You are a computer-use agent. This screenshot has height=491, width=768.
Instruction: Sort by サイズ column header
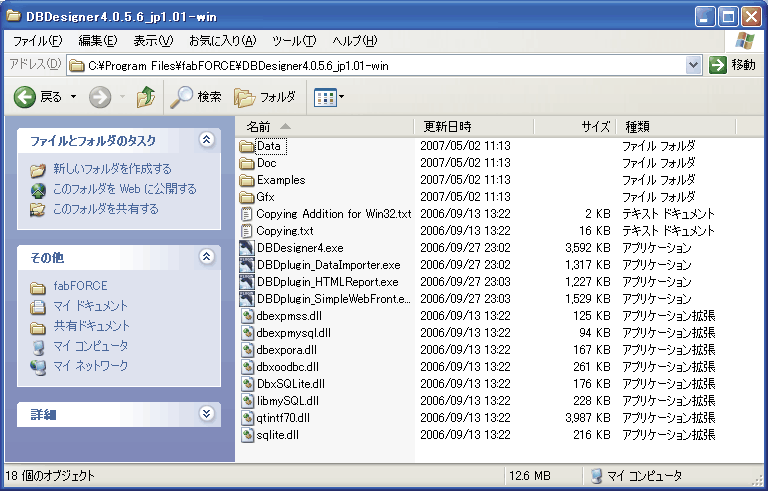coord(575,127)
